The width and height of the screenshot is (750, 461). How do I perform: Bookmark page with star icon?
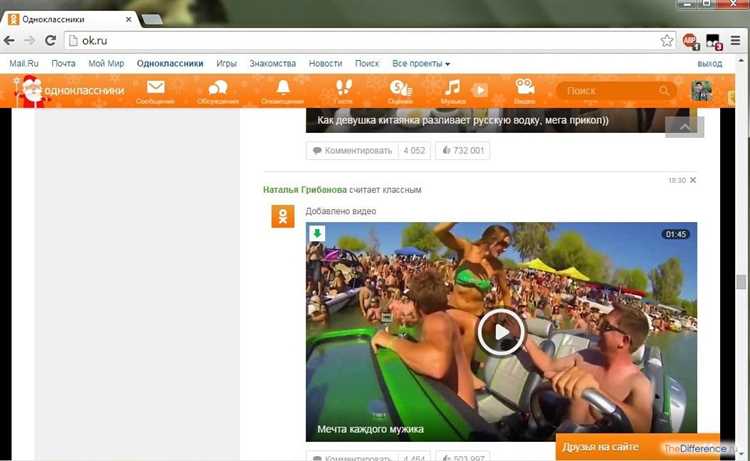(667, 41)
